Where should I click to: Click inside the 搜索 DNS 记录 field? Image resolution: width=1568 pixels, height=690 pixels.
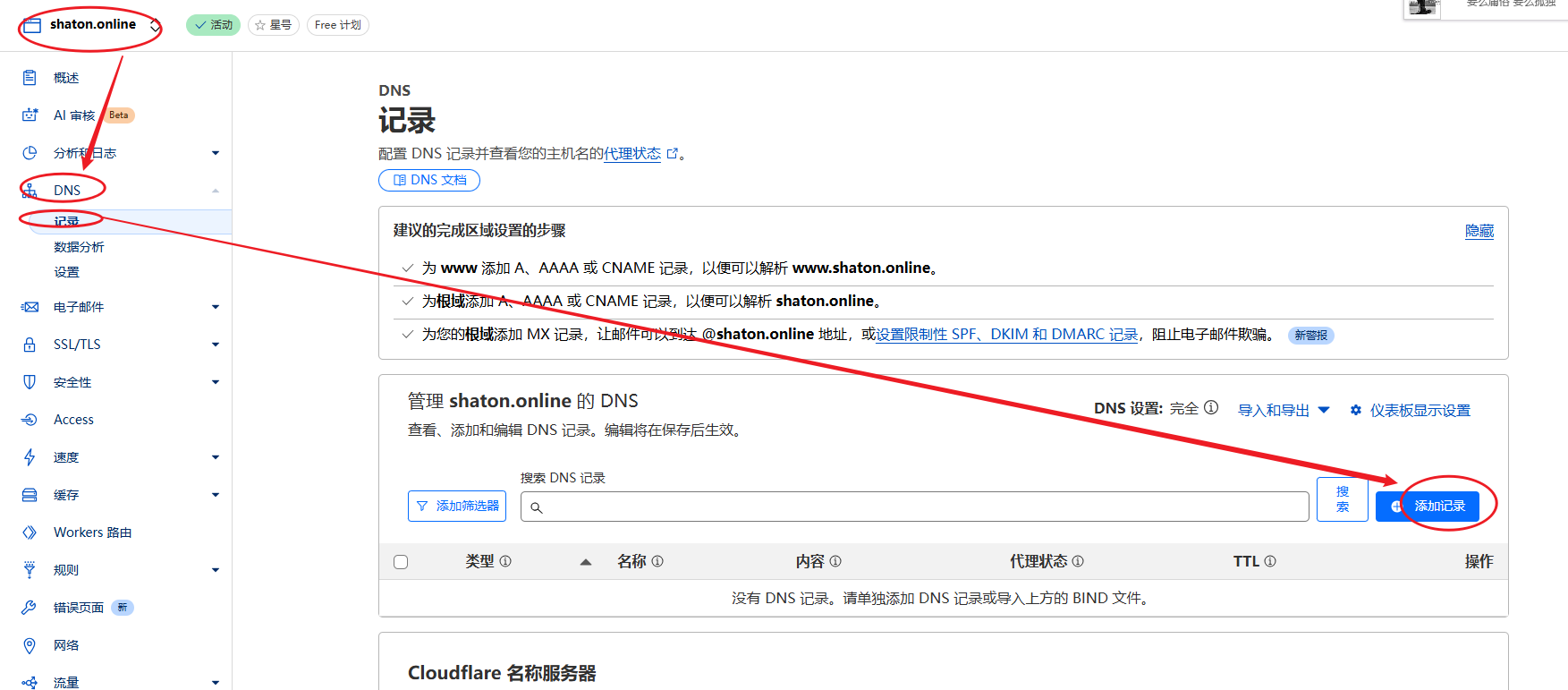tap(915, 507)
